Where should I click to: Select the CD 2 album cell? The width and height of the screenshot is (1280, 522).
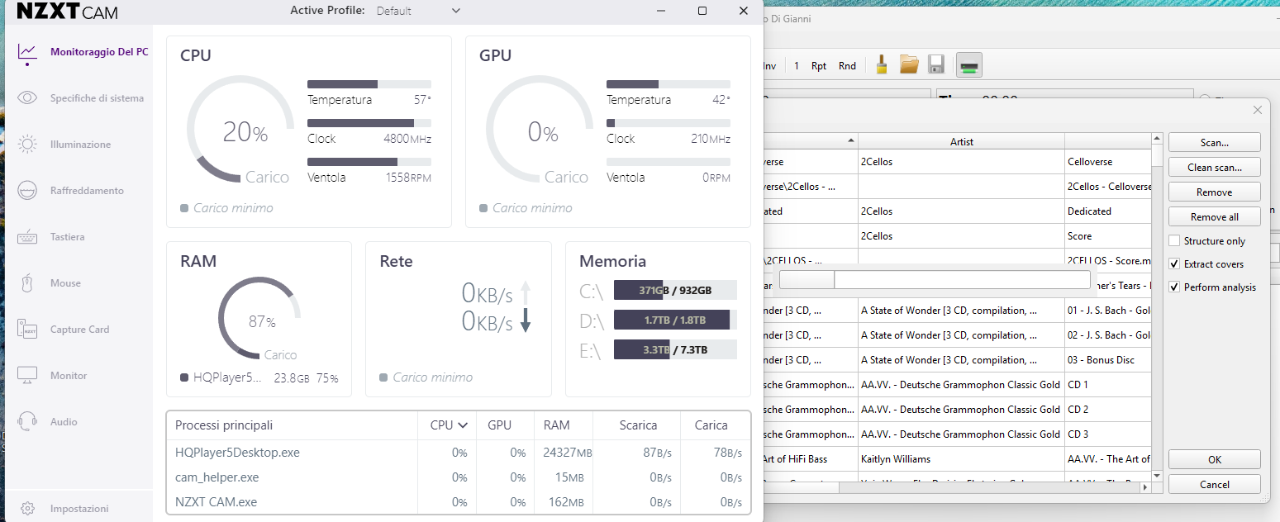click(x=1109, y=409)
